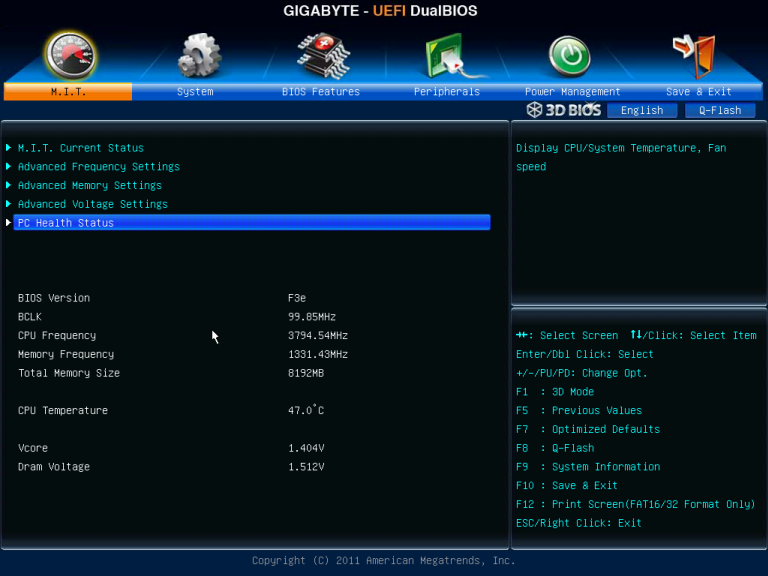Click the F1 : 3D Mode help line
This screenshot has width=768, height=576.
pyautogui.click(x=555, y=392)
